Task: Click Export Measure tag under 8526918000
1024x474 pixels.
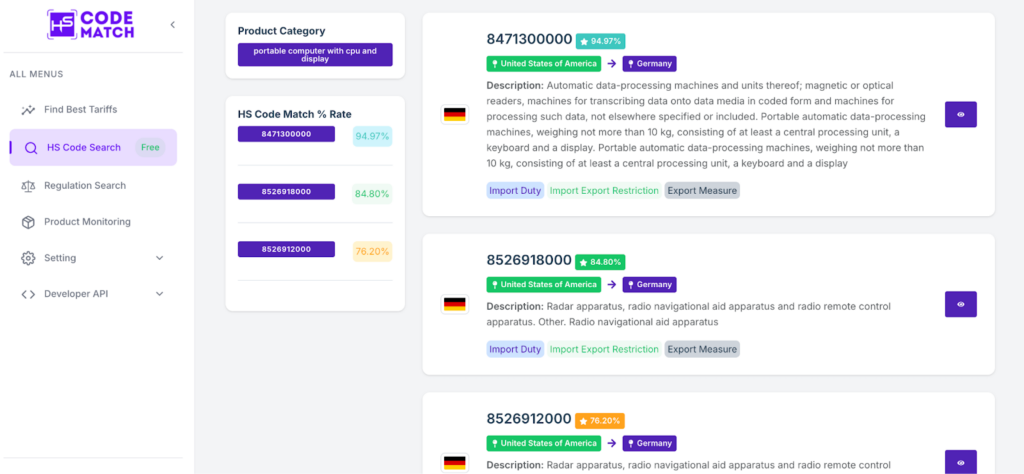Action: click(x=702, y=349)
